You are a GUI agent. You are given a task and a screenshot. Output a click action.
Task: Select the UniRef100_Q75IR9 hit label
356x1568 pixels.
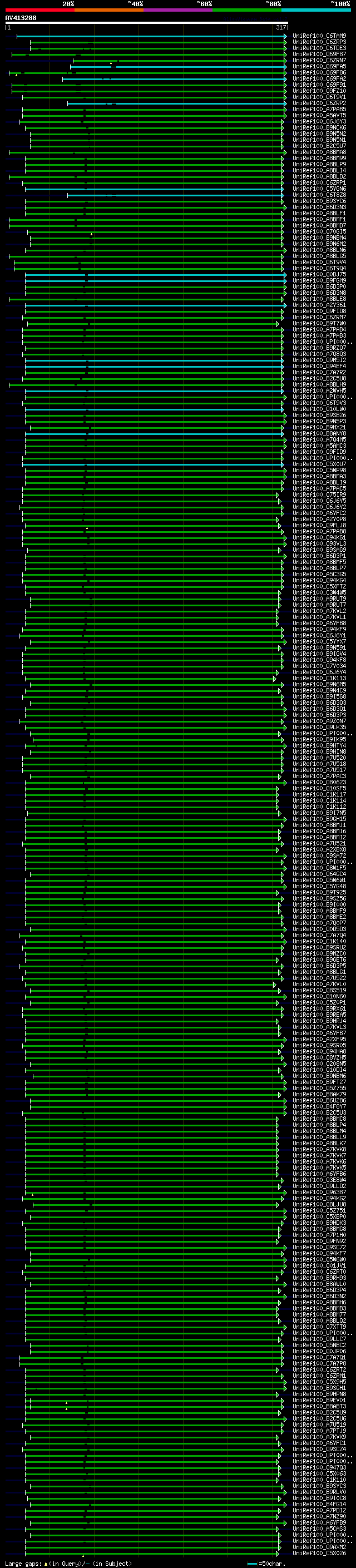click(319, 495)
